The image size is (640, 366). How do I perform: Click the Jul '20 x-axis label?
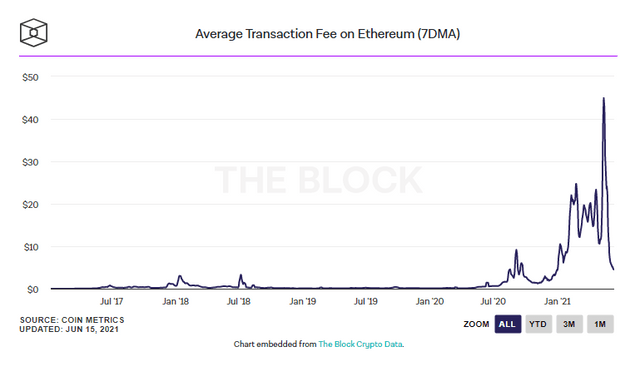(x=493, y=302)
